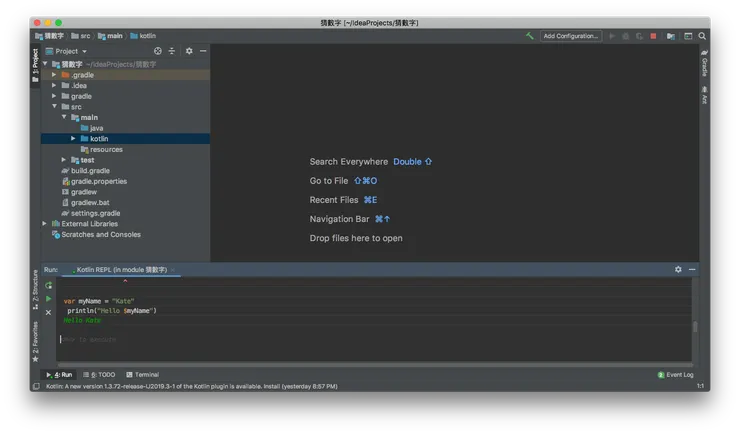
Task: Click the Run panel vertical scrollbar
Action: (695, 326)
